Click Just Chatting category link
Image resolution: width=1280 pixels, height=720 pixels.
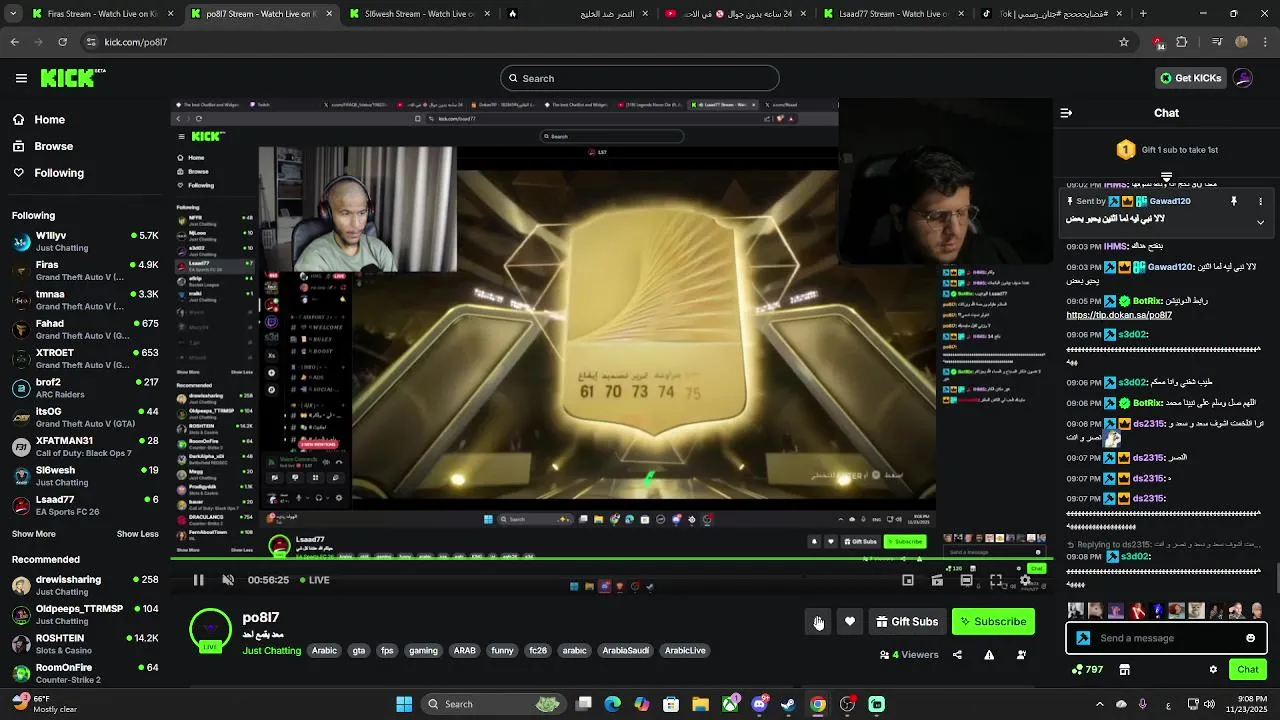[271, 651]
